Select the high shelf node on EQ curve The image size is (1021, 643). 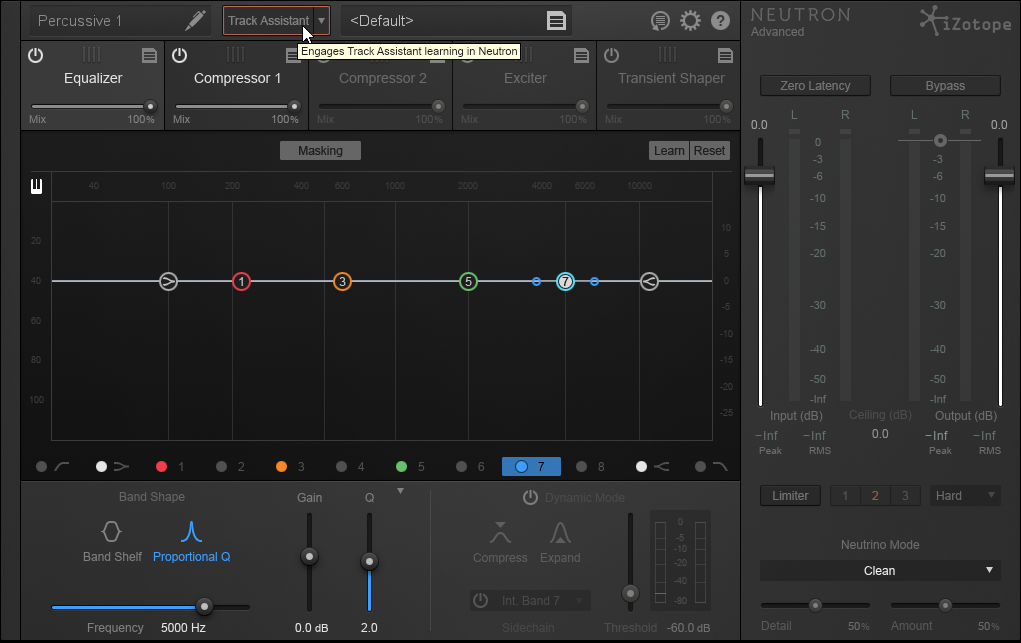649,281
